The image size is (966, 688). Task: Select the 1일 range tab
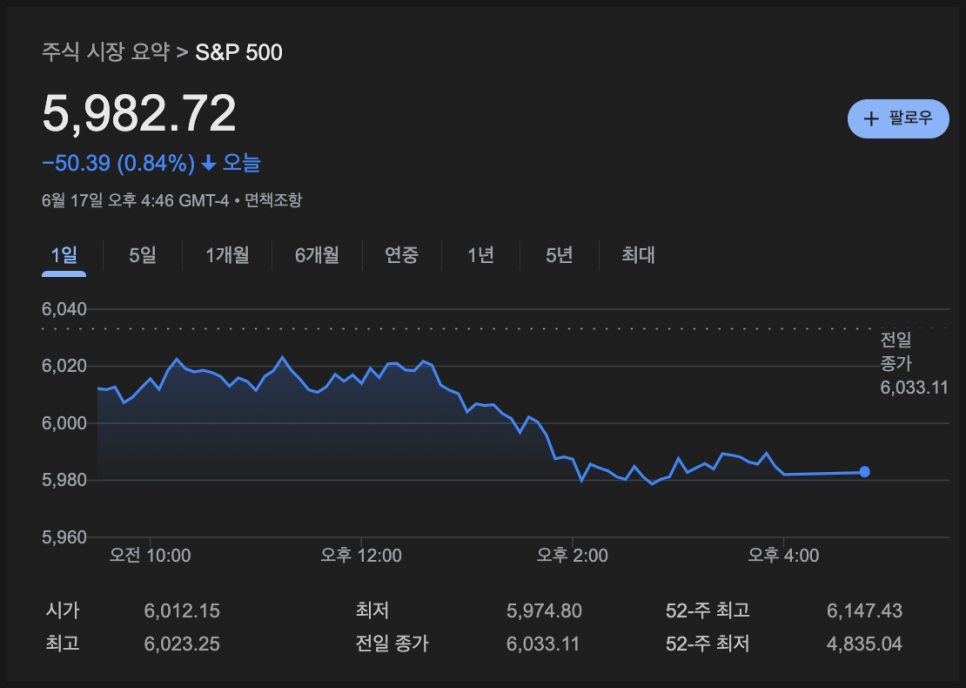click(64, 255)
